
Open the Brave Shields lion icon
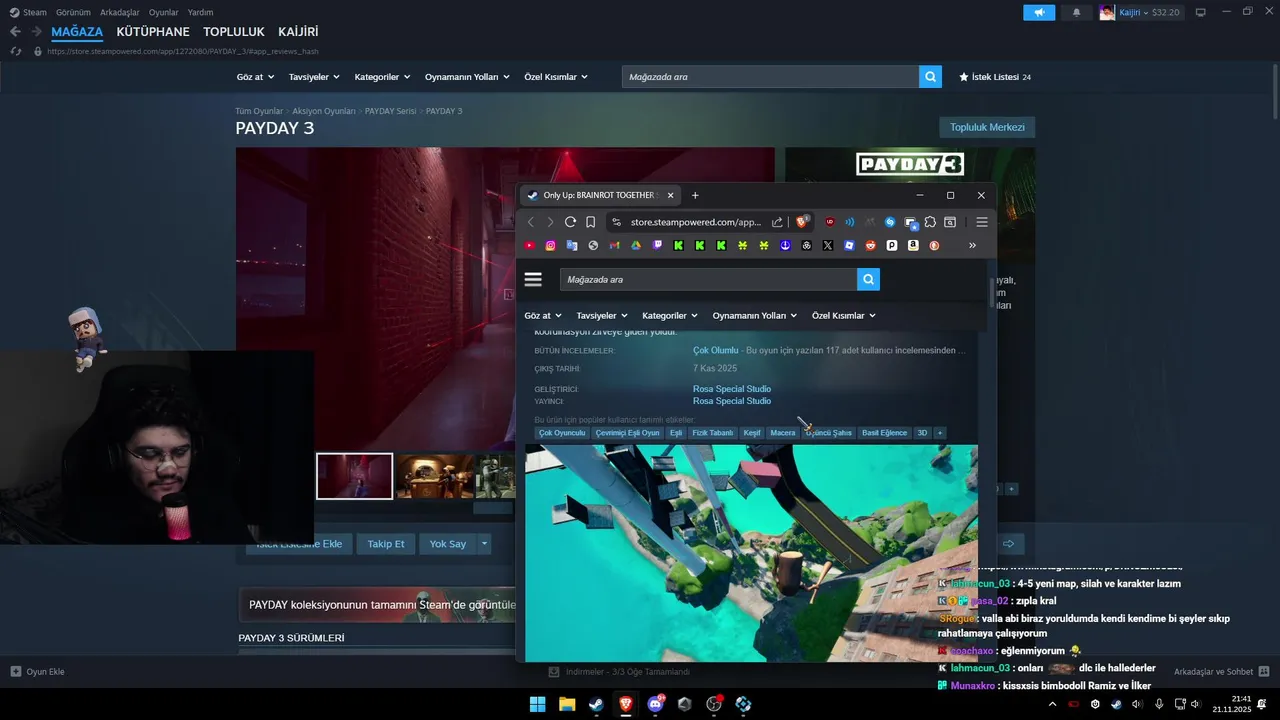pos(802,222)
